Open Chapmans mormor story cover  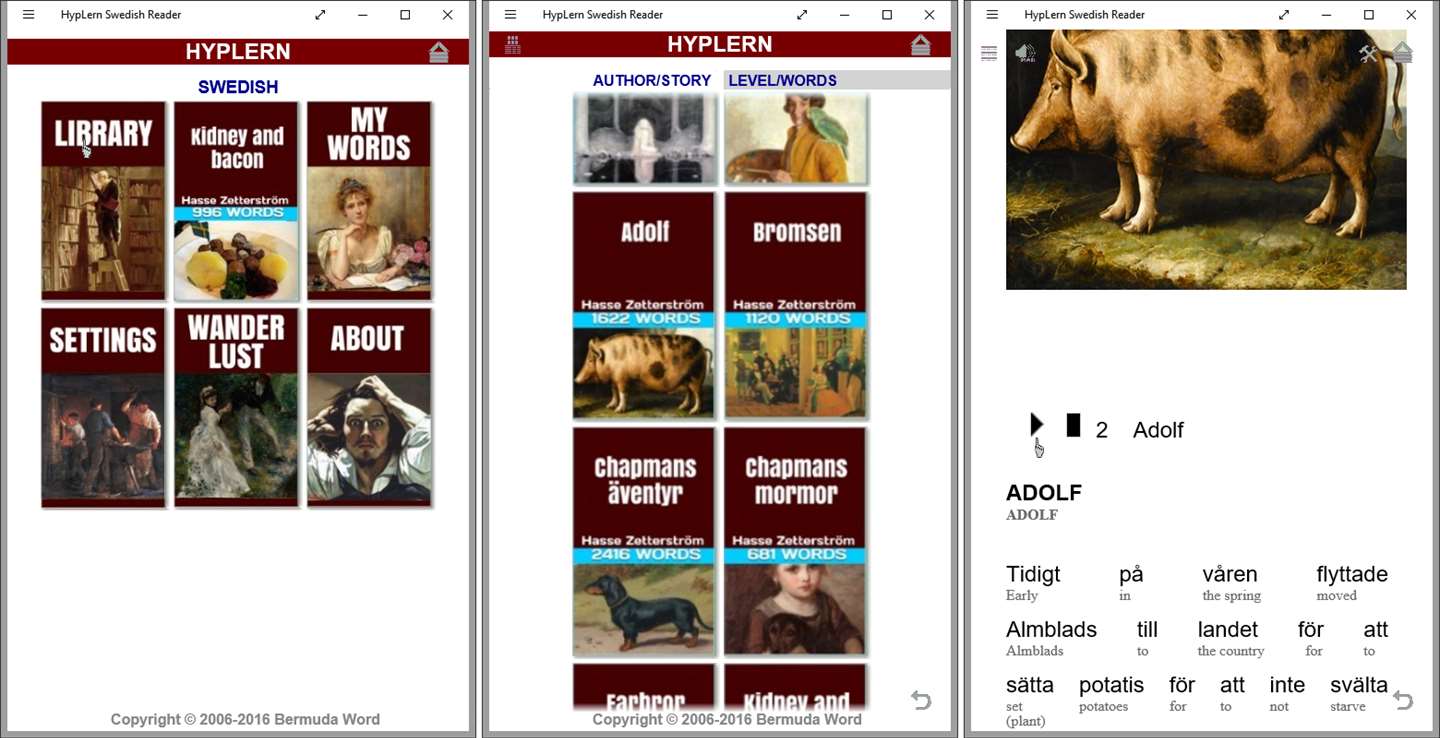point(796,541)
